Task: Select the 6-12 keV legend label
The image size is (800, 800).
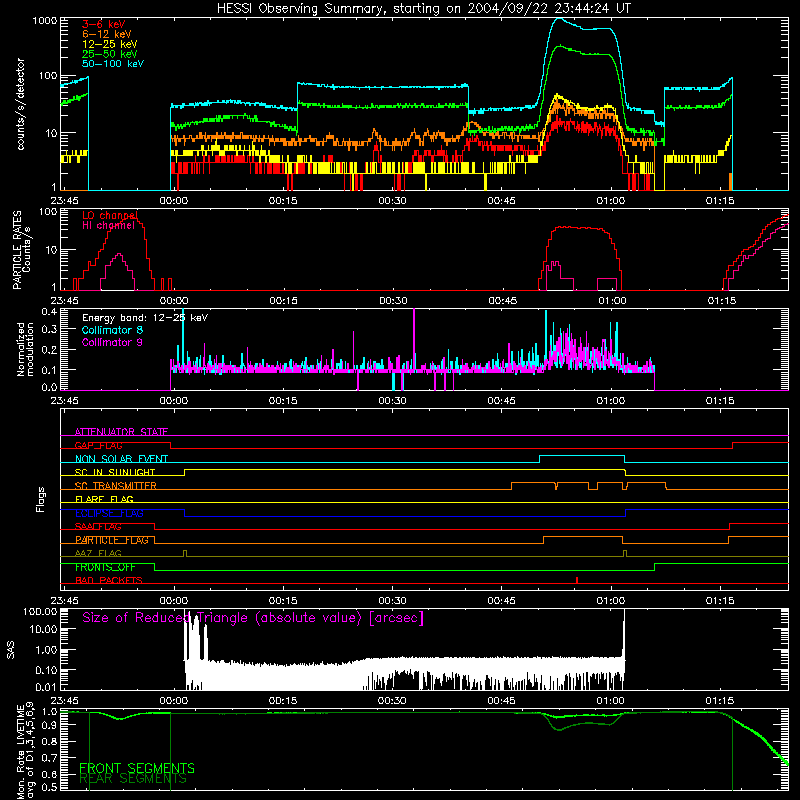Action: 107,34
